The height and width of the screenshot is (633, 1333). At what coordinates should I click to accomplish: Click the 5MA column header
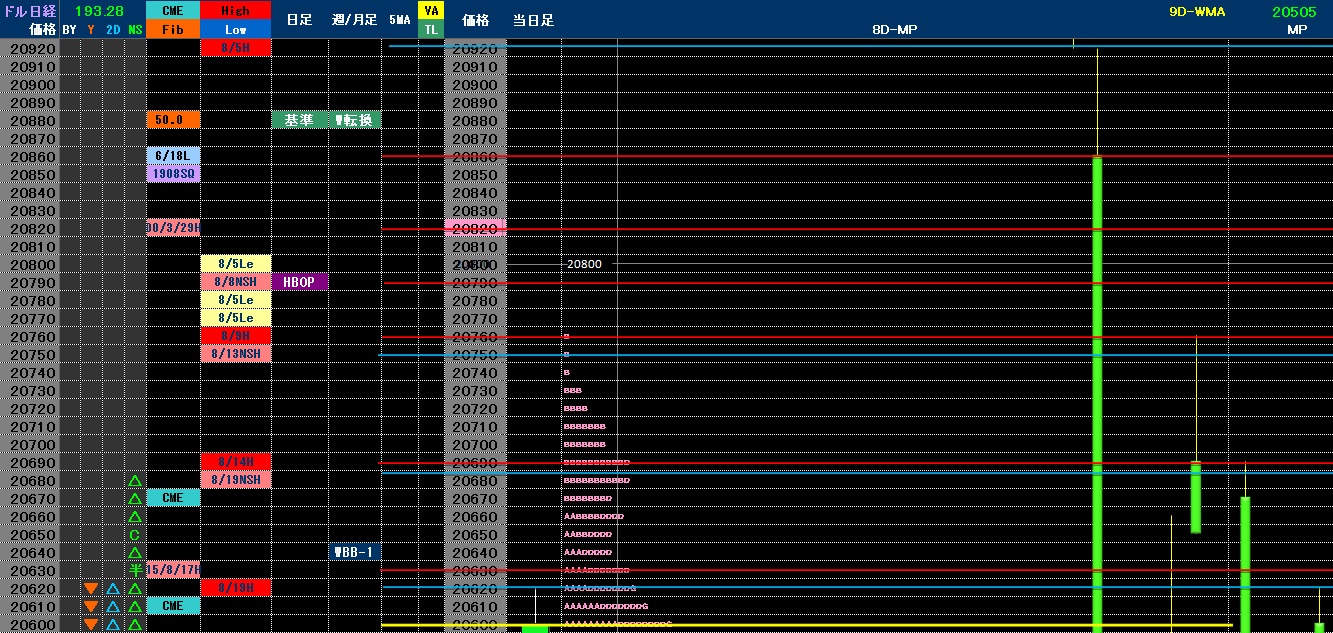click(399, 20)
